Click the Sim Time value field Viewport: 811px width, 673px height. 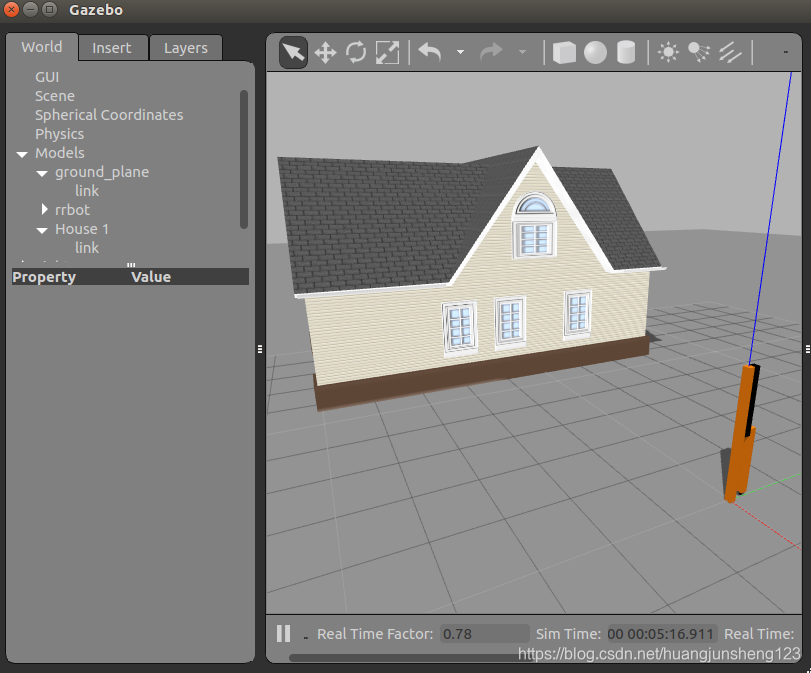coord(662,634)
